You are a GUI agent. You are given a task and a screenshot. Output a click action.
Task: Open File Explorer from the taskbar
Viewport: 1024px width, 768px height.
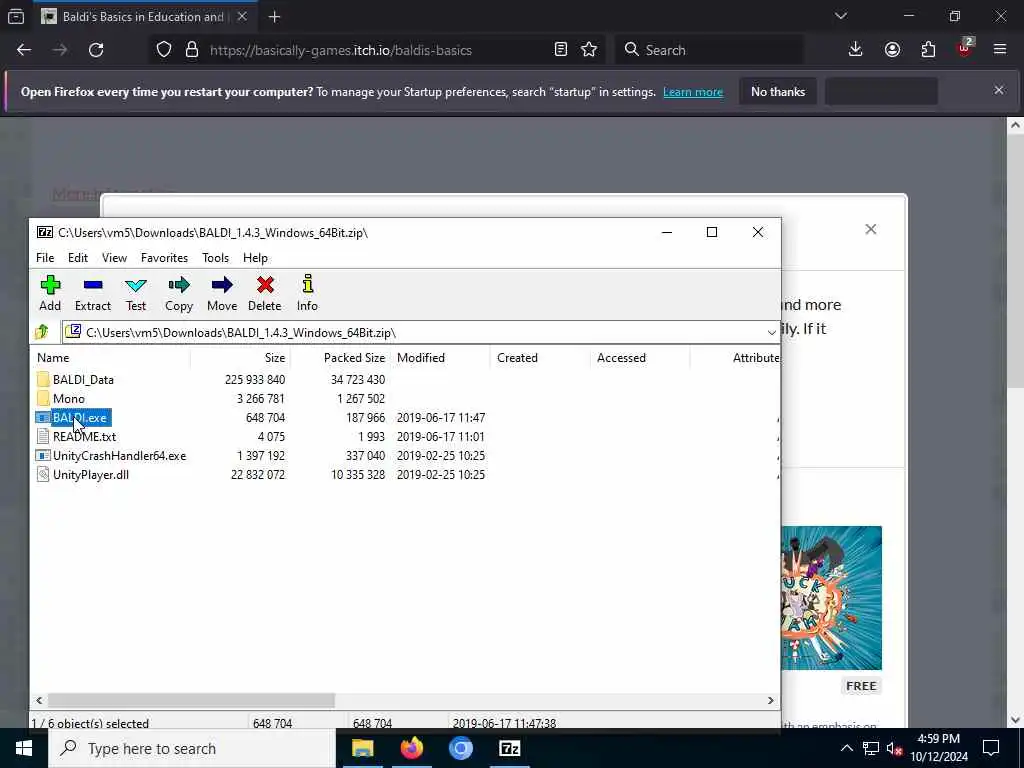pos(362,748)
